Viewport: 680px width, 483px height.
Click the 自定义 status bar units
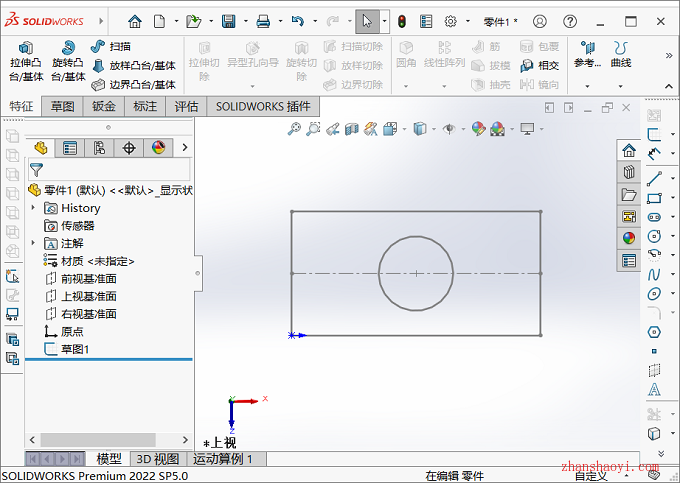click(591, 476)
